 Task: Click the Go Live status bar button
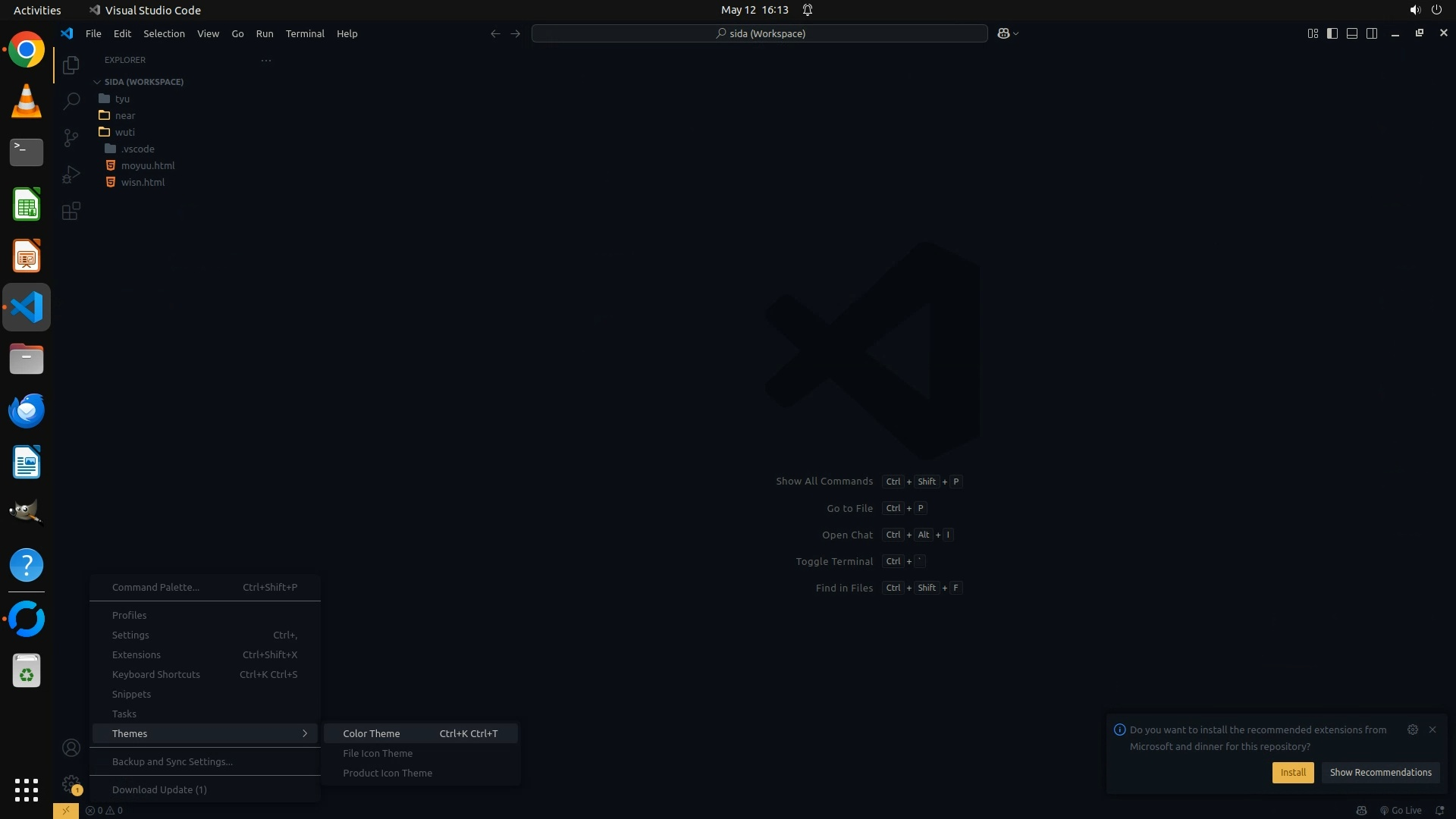point(1401,811)
